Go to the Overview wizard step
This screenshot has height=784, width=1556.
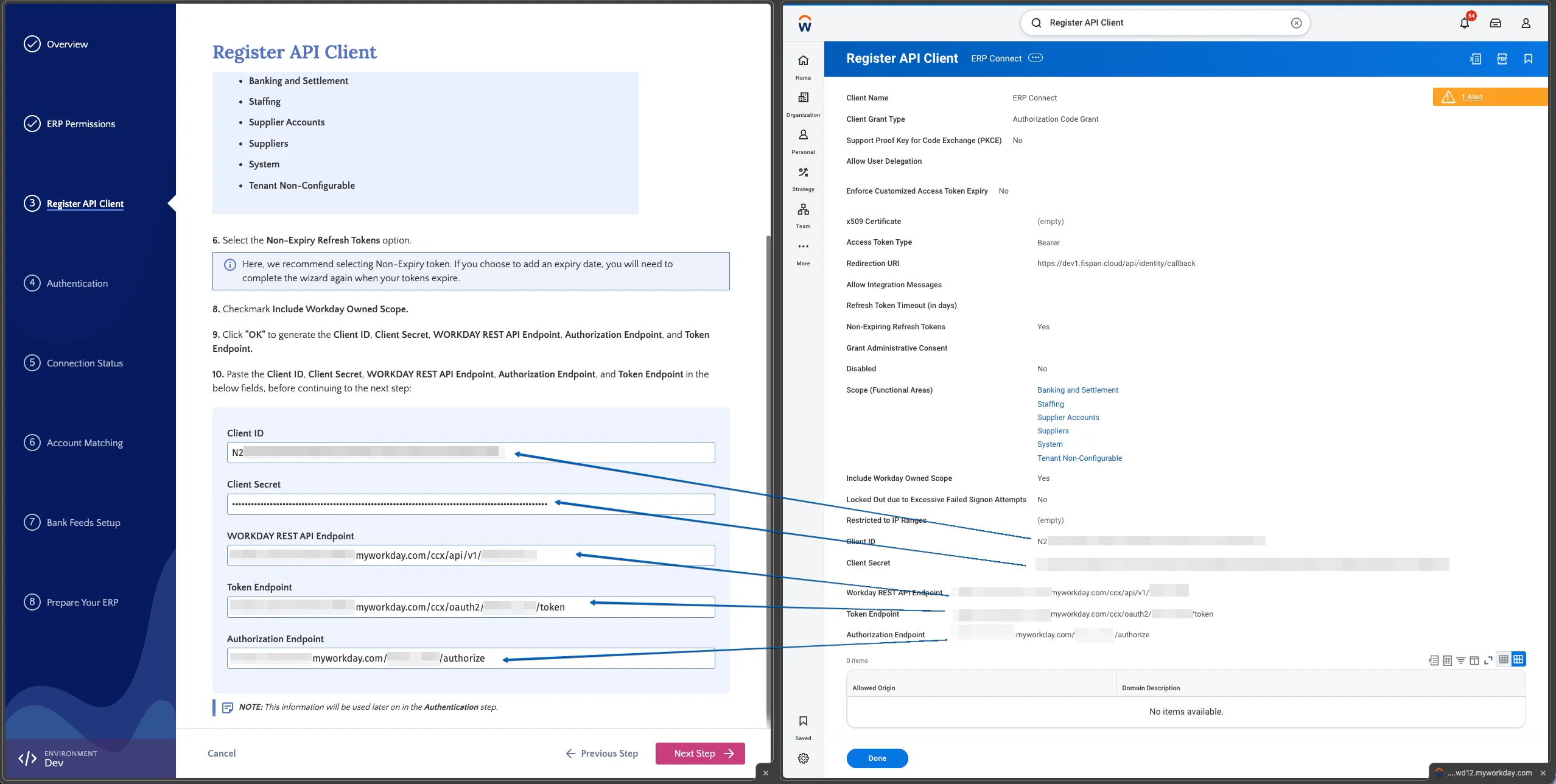[55, 44]
